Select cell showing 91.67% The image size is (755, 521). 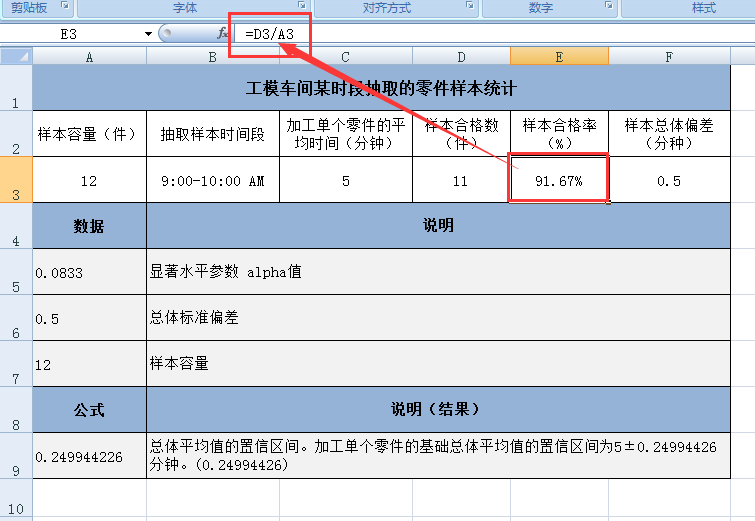pos(560,180)
